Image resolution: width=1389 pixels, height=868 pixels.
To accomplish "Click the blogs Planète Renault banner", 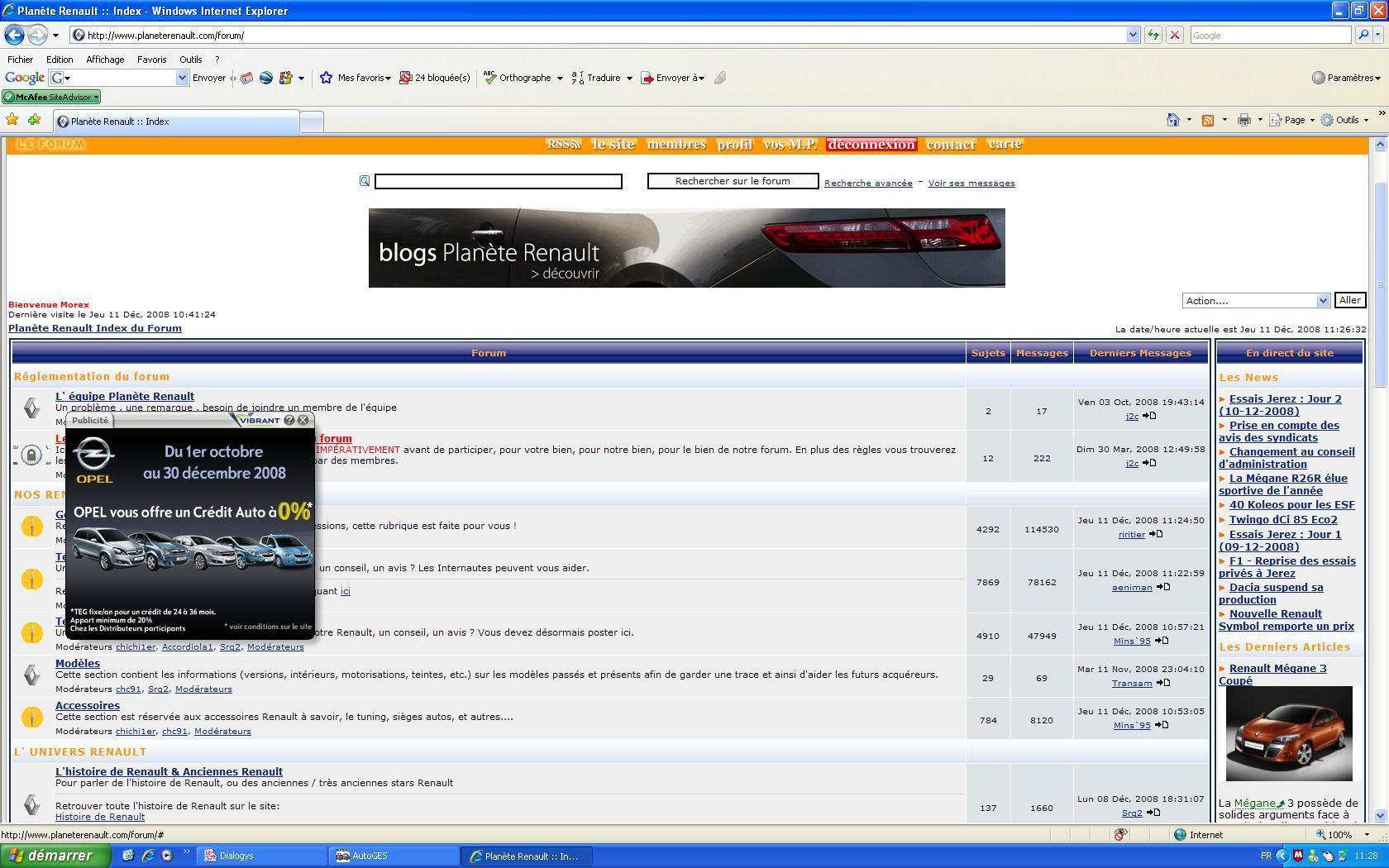I will point(686,248).
